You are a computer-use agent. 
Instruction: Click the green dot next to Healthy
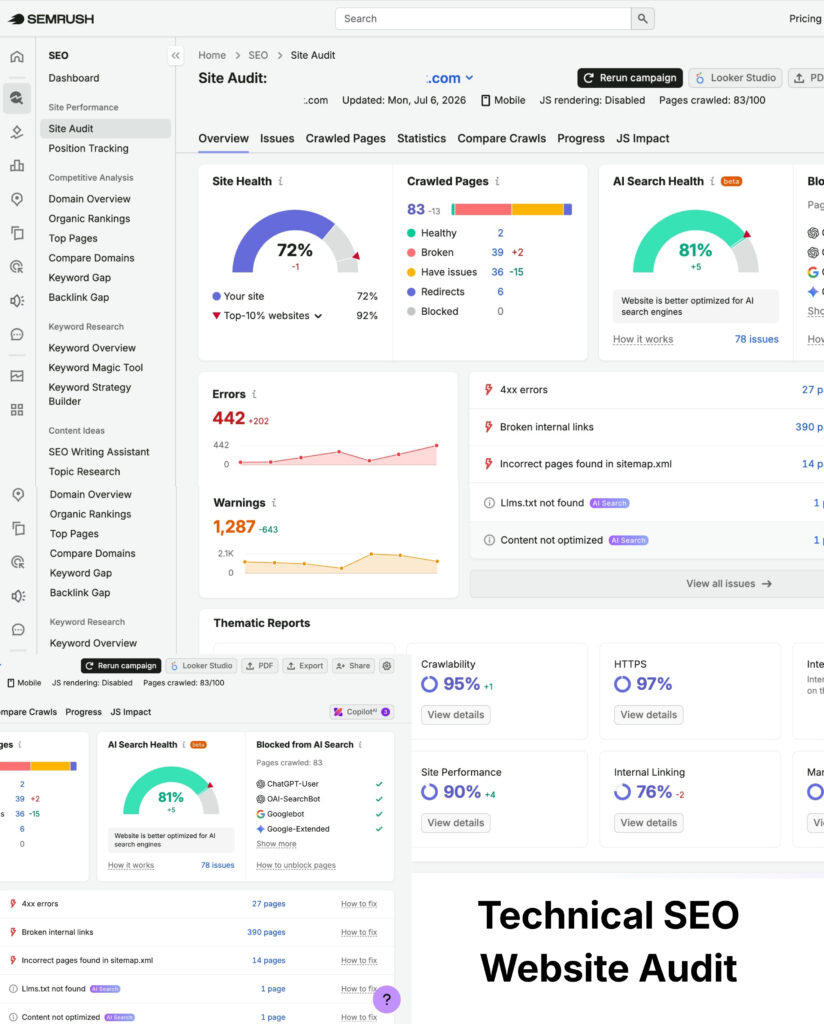pos(411,233)
